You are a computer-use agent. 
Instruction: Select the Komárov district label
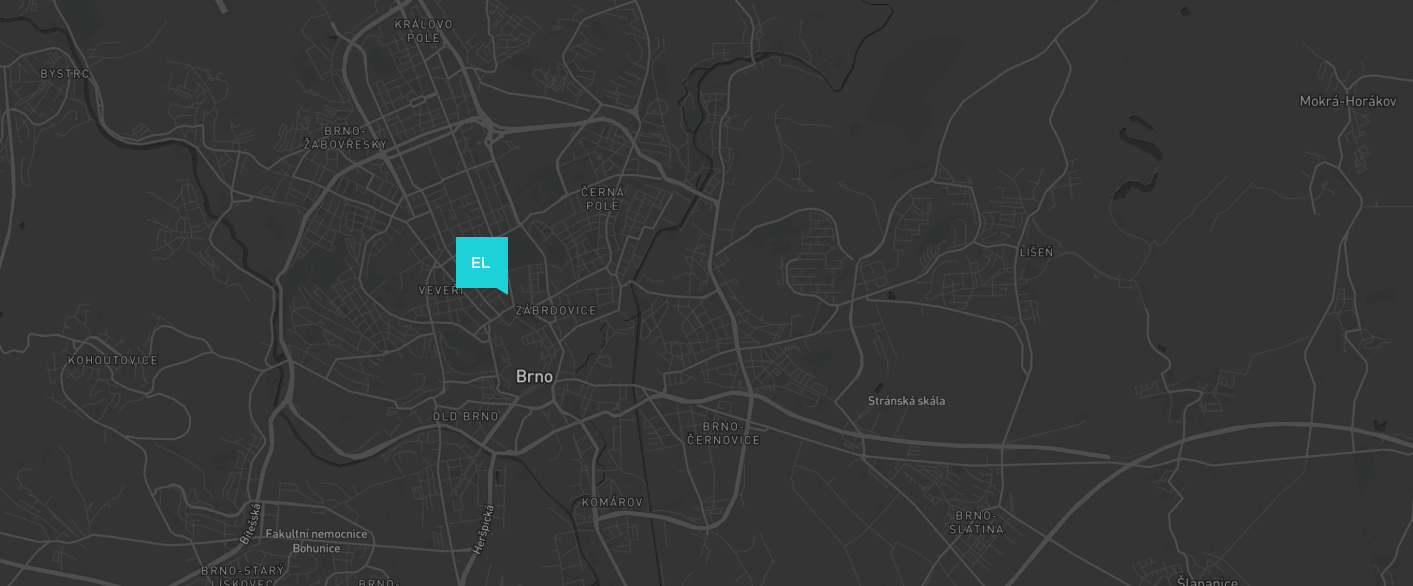(x=612, y=502)
